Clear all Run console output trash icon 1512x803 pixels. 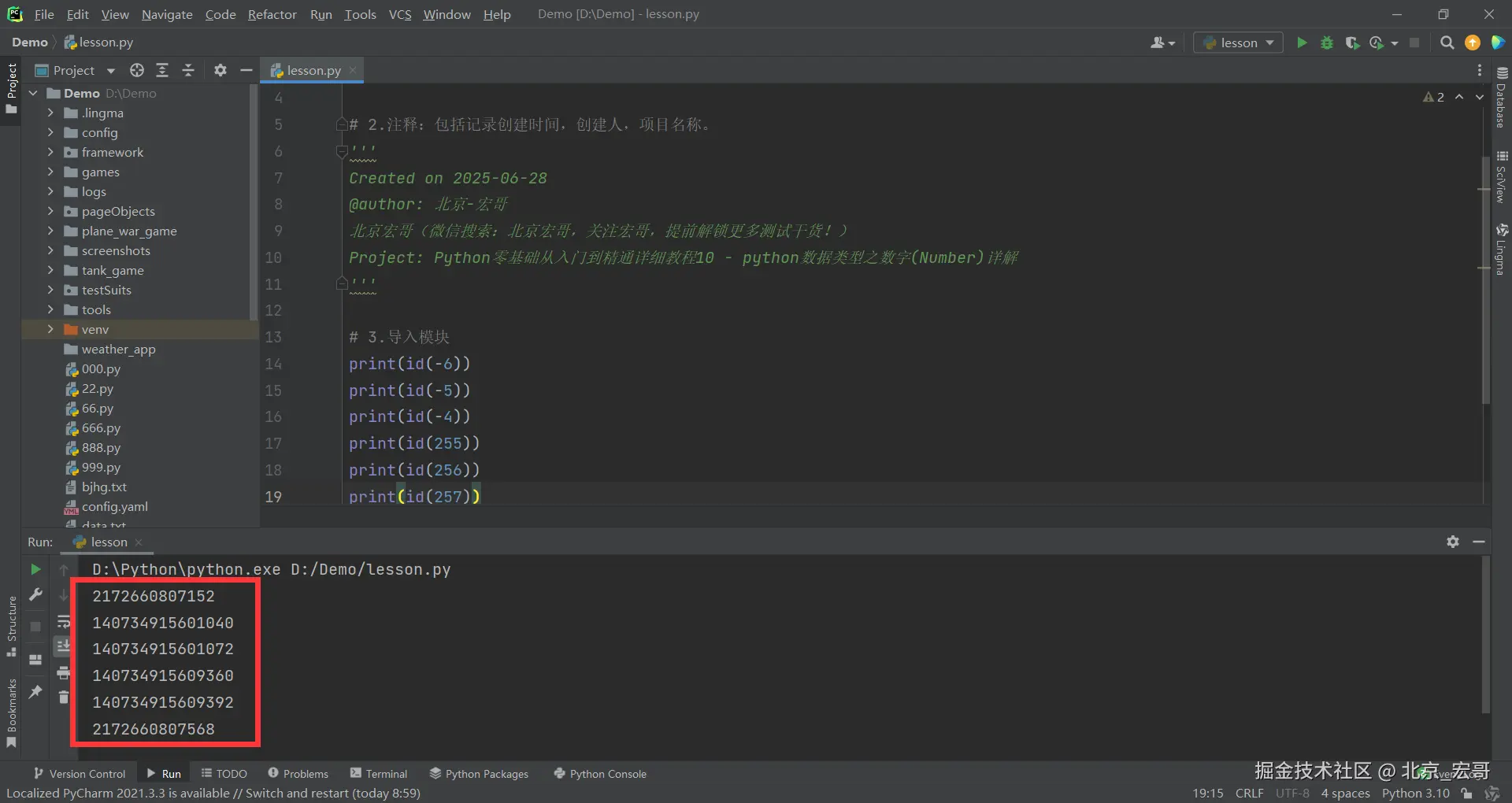click(64, 698)
